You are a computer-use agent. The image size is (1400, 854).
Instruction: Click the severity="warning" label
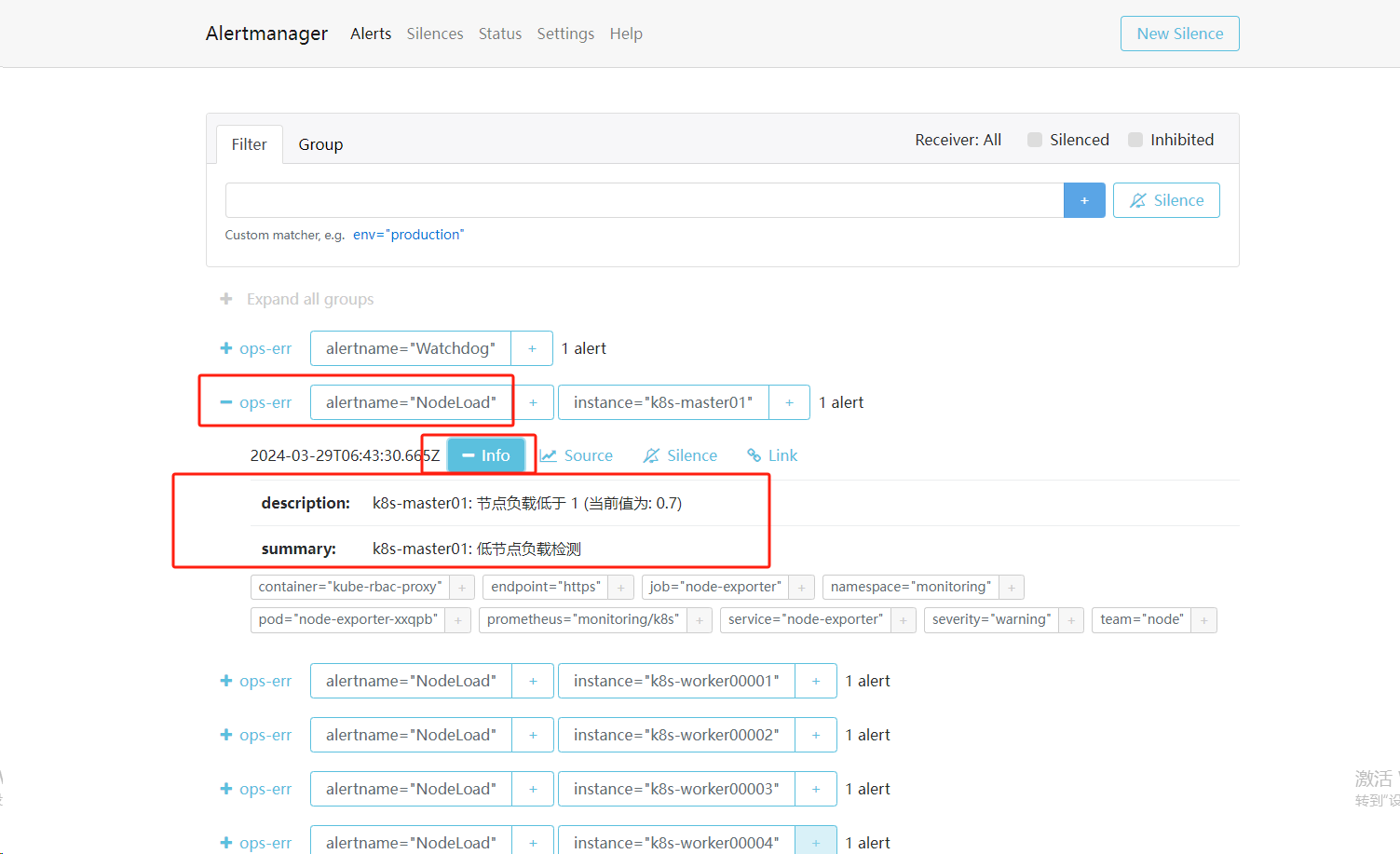click(991, 619)
